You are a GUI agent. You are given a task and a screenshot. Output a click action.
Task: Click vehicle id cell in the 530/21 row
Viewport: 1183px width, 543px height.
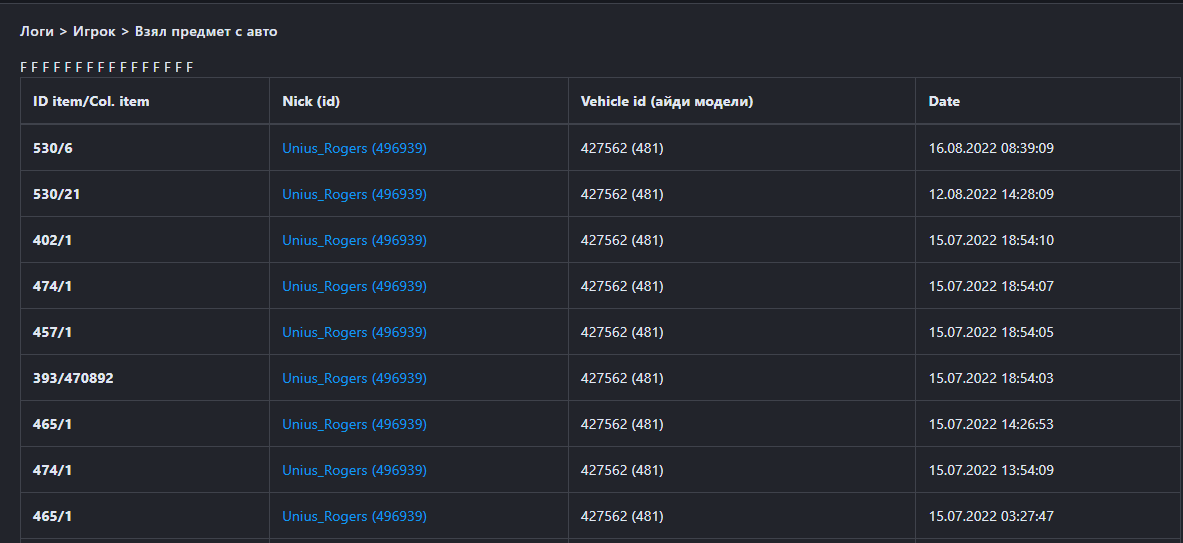click(x=621, y=194)
